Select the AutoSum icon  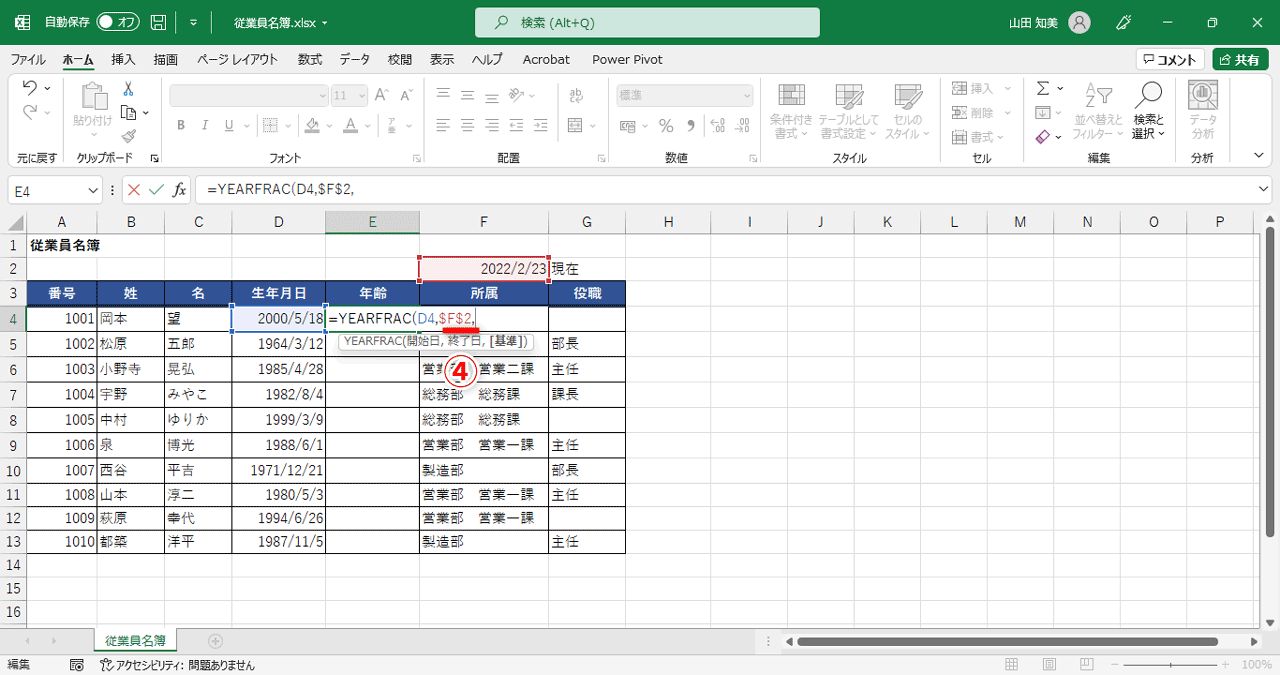(1043, 88)
